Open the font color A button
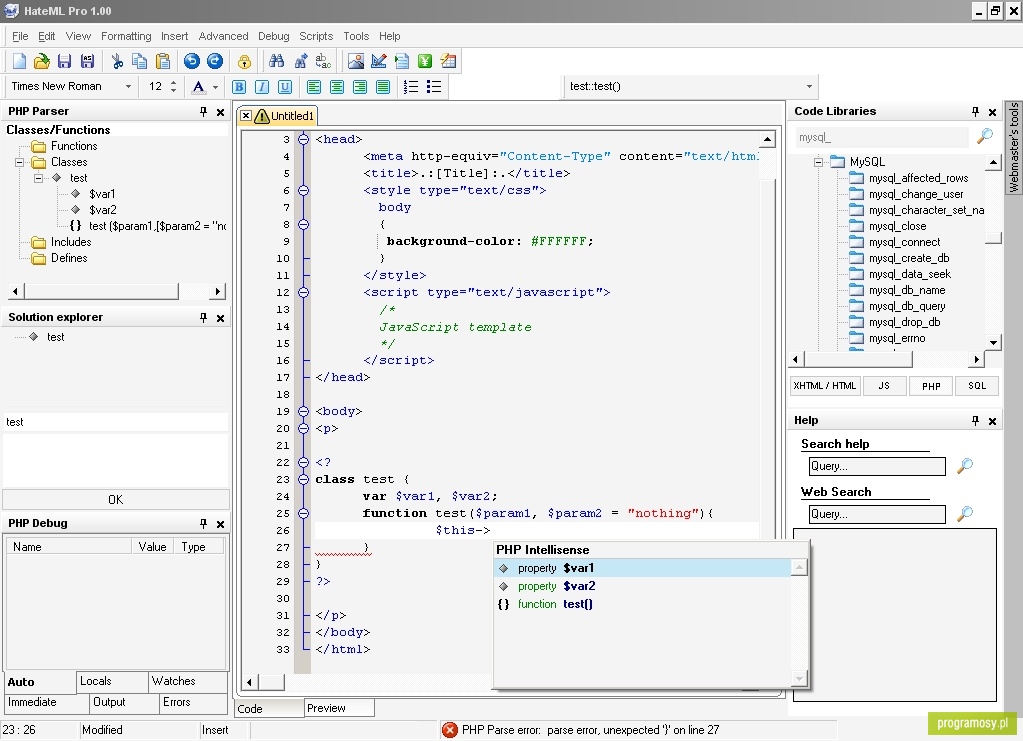Viewport: 1023px width, 741px height. tap(198, 87)
